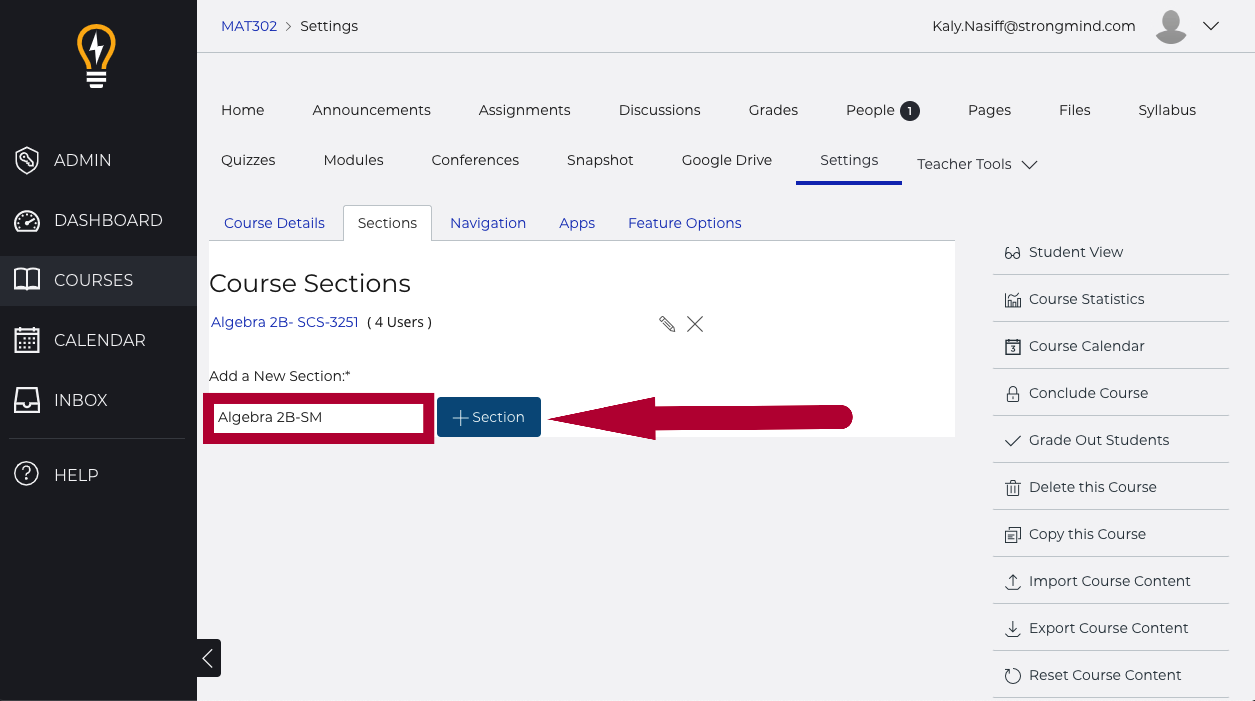1255x701 pixels.
Task: Click the Course Calendar icon
Action: (1012, 347)
